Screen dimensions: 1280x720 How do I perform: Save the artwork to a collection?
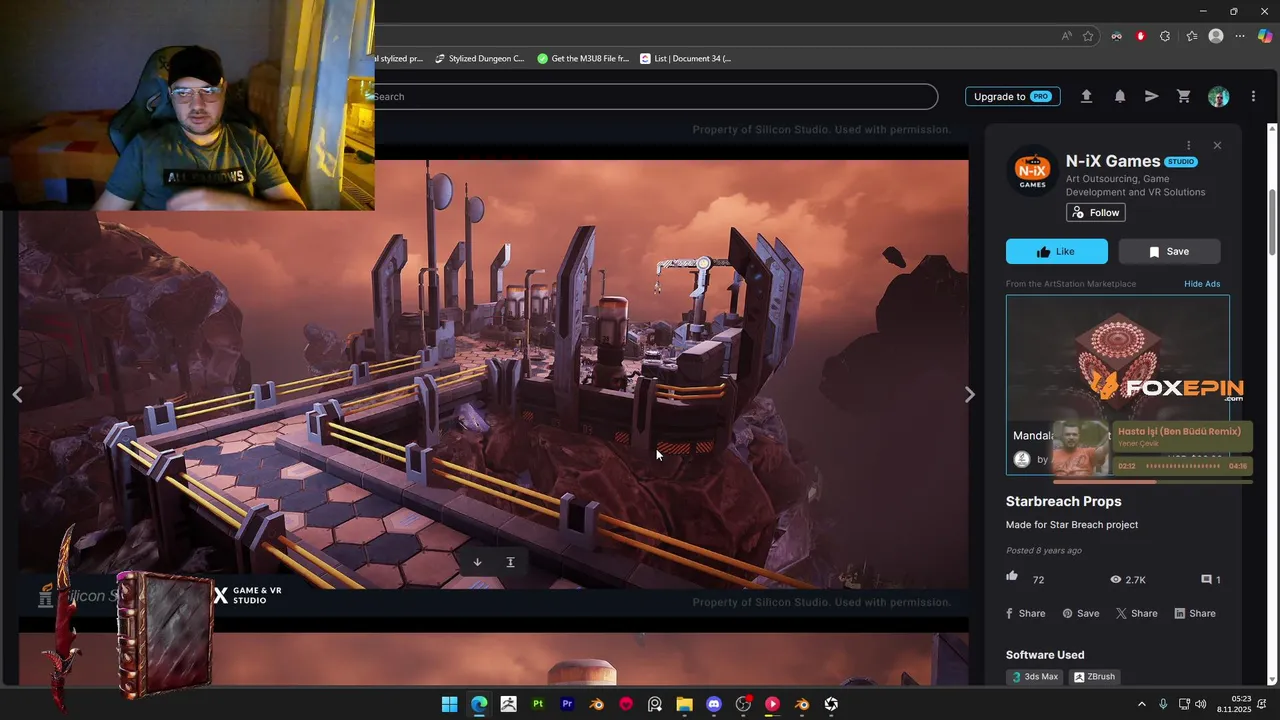click(1169, 251)
